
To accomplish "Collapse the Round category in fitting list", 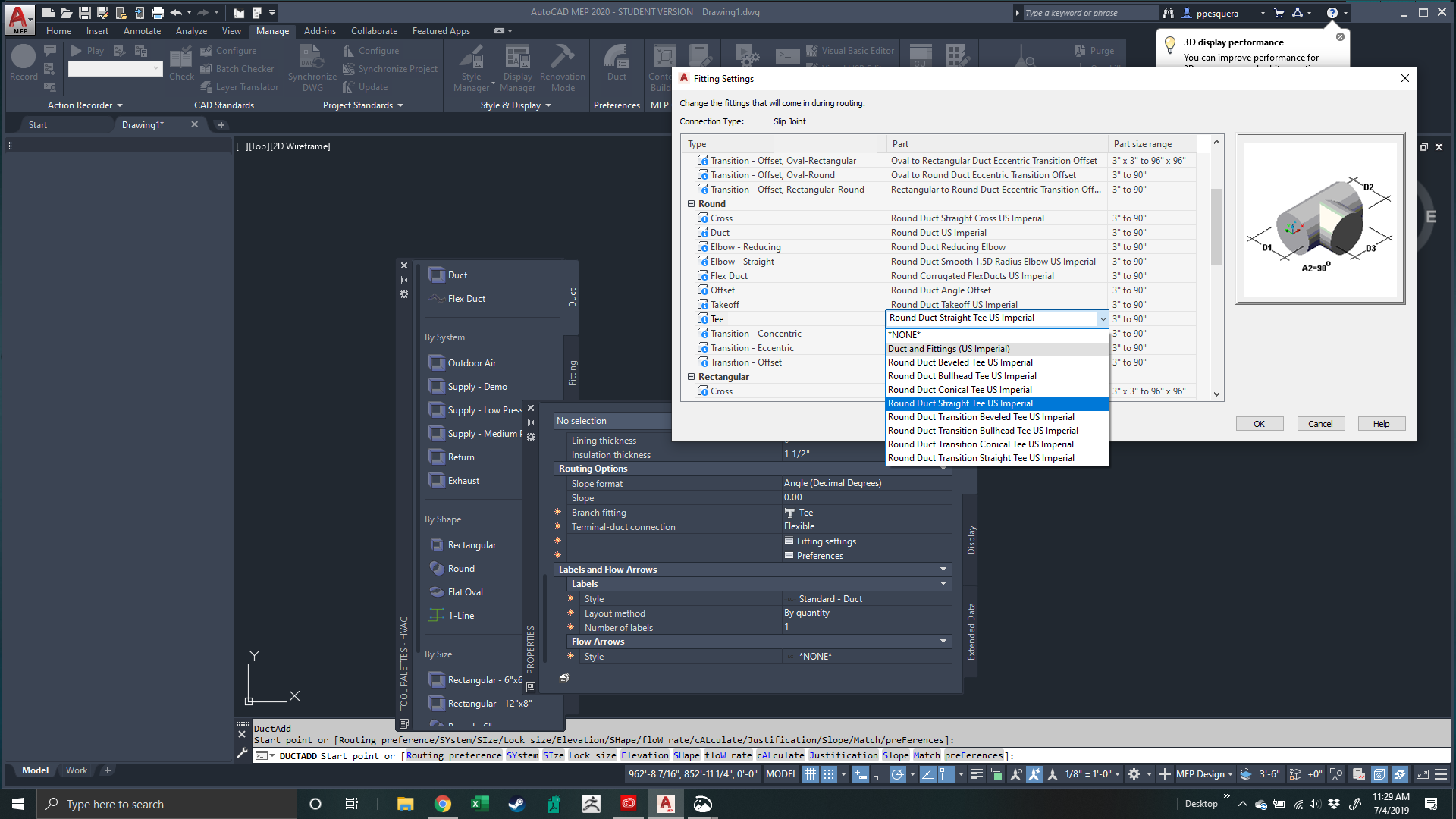I will point(691,203).
